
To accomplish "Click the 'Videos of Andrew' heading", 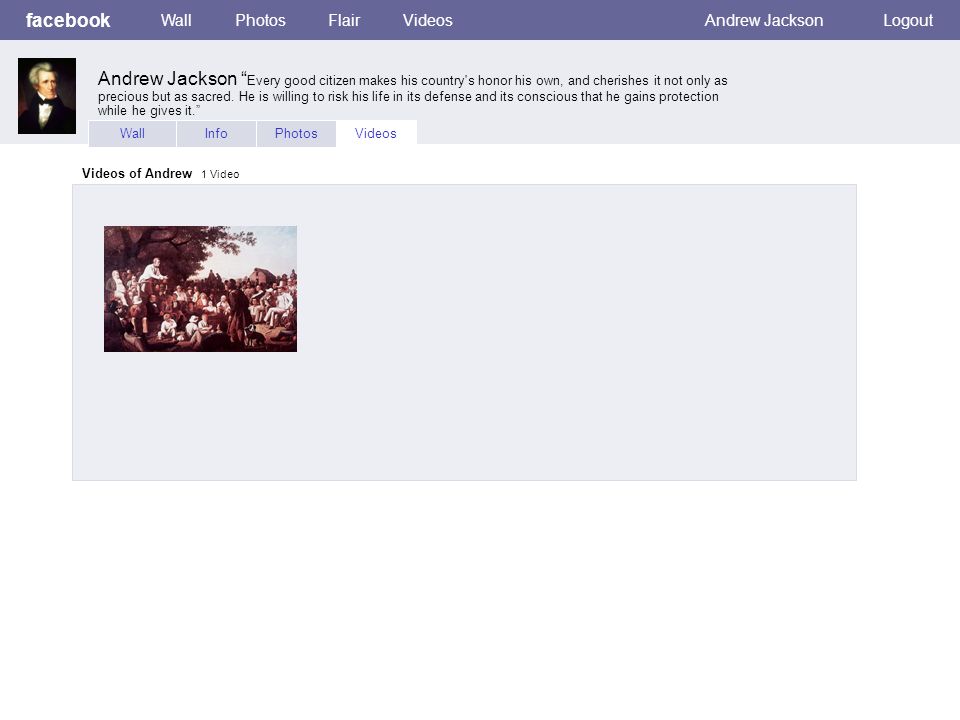I will click(137, 173).
